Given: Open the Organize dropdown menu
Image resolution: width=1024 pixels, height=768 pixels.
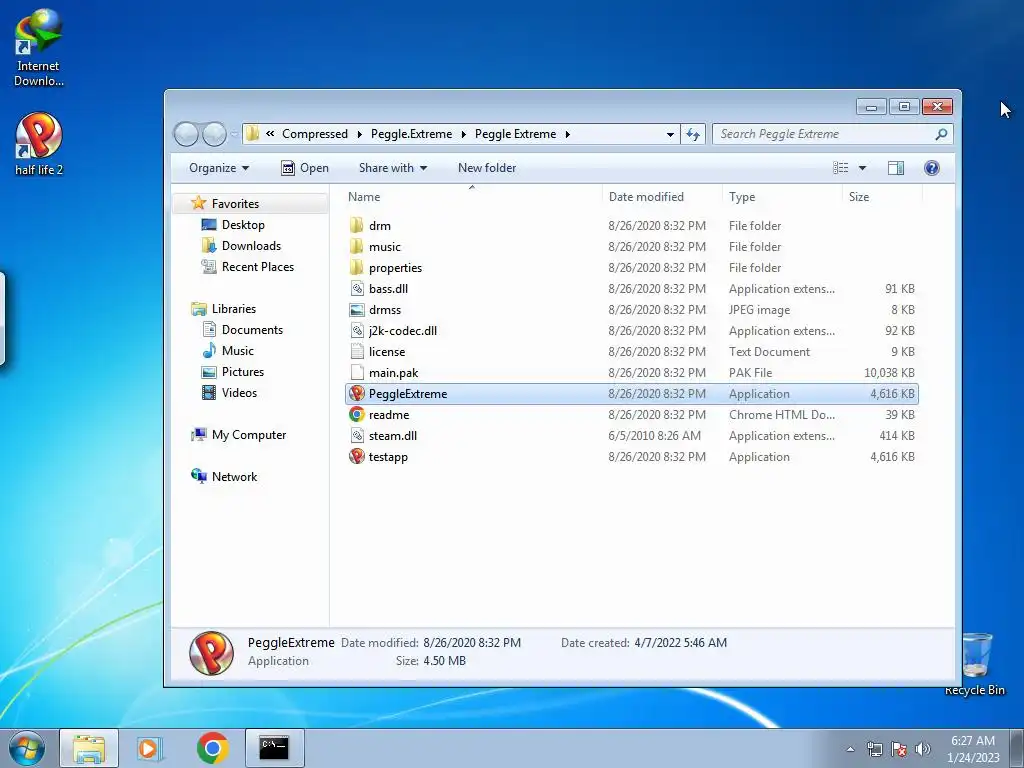Looking at the screenshot, I should (x=219, y=168).
